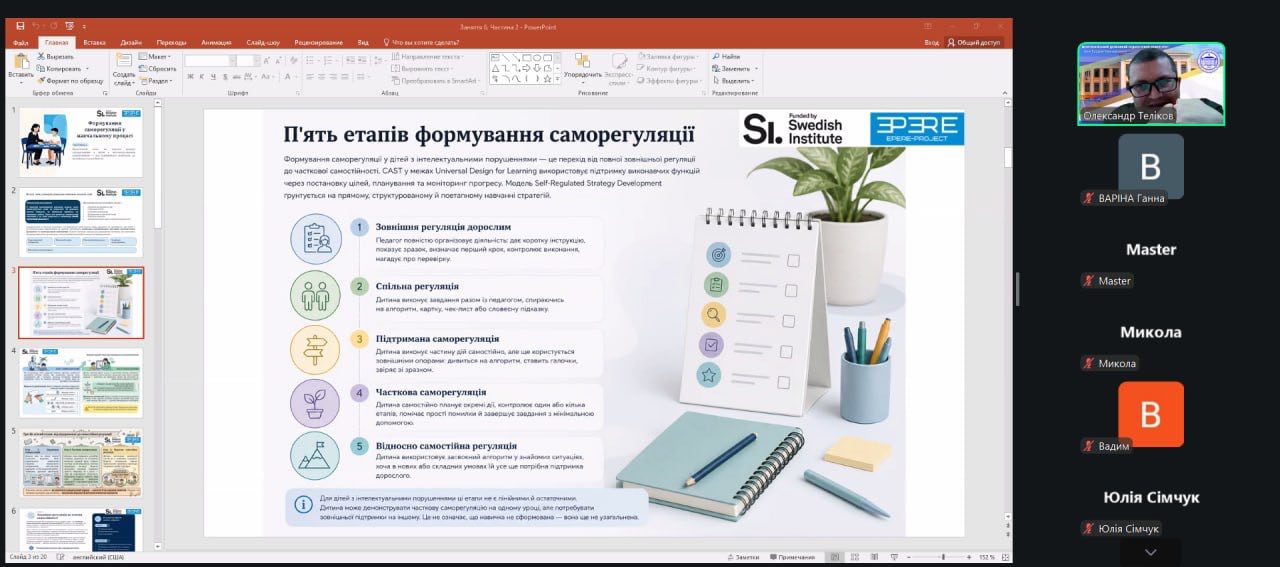Click Найти search button
The width and height of the screenshot is (1280, 567).
point(726,57)
